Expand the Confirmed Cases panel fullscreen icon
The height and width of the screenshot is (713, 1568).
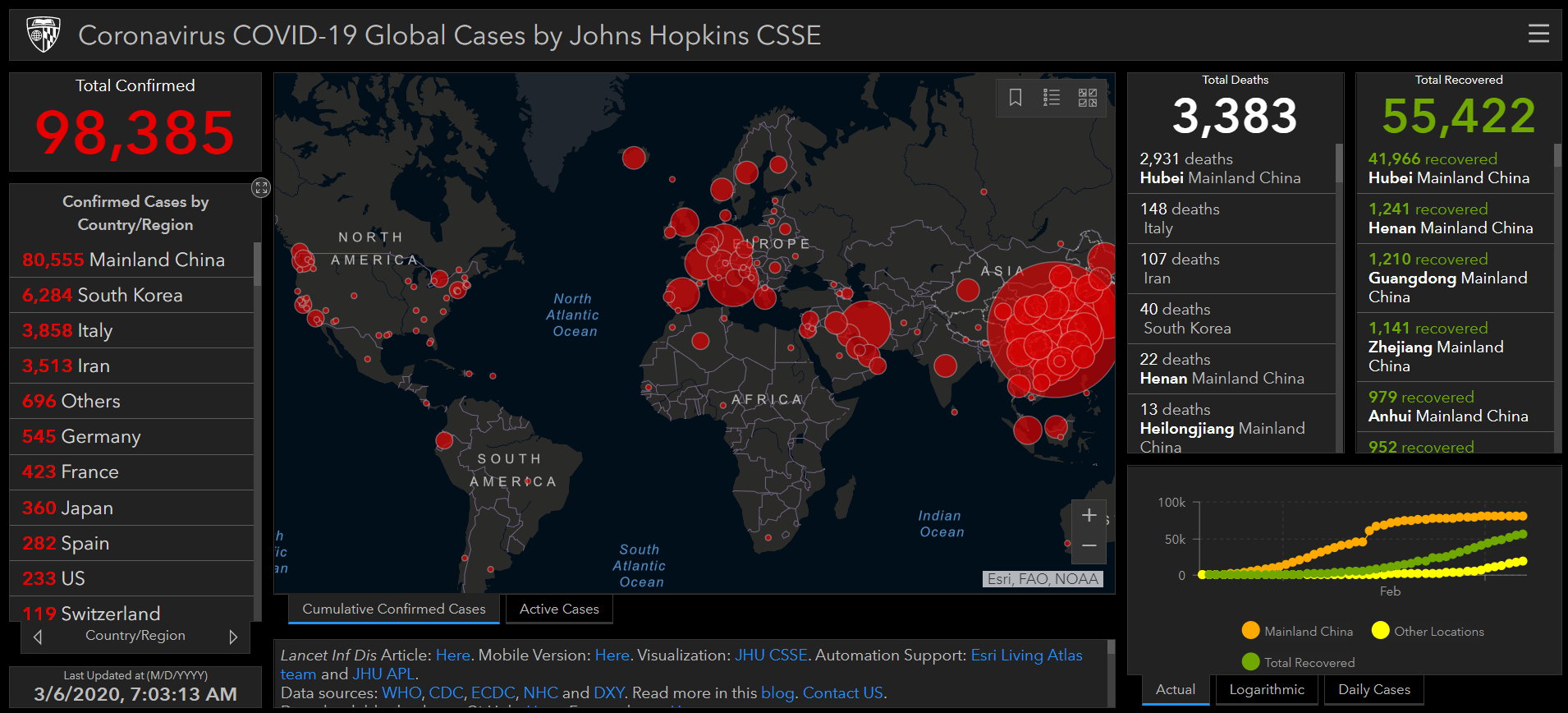(261, 188)
